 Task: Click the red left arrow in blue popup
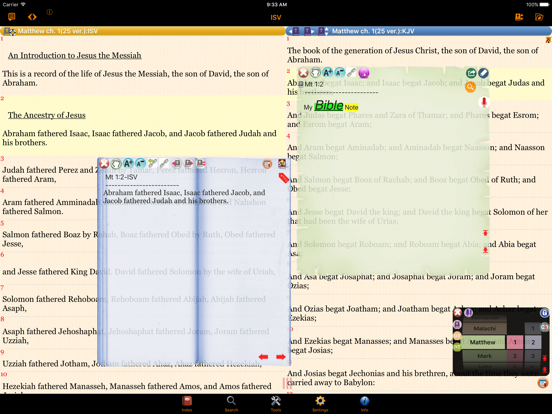pyautogui.click(x=263, y=357)
